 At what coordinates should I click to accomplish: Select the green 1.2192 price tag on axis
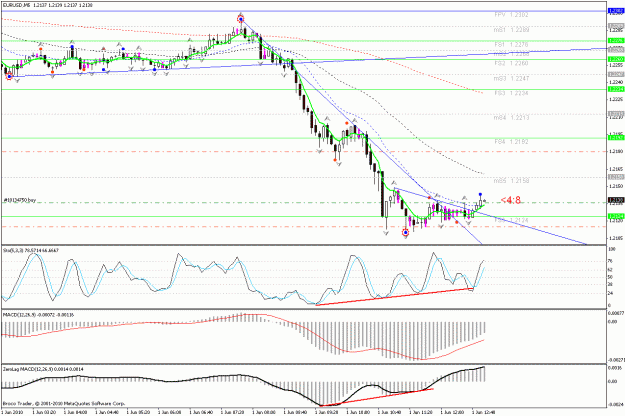point(615,138)
